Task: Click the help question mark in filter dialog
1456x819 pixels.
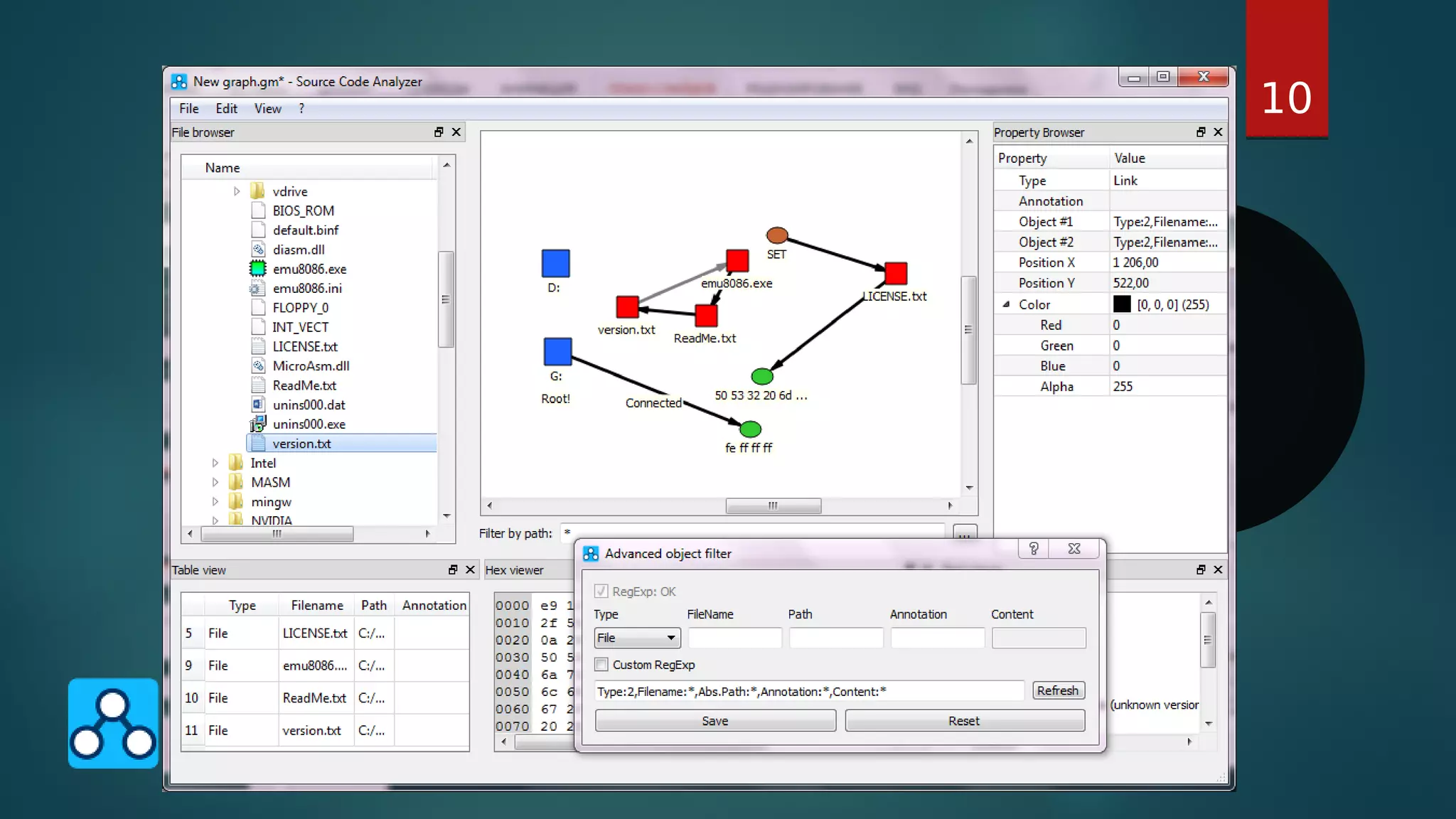Action: point(1034,549)
